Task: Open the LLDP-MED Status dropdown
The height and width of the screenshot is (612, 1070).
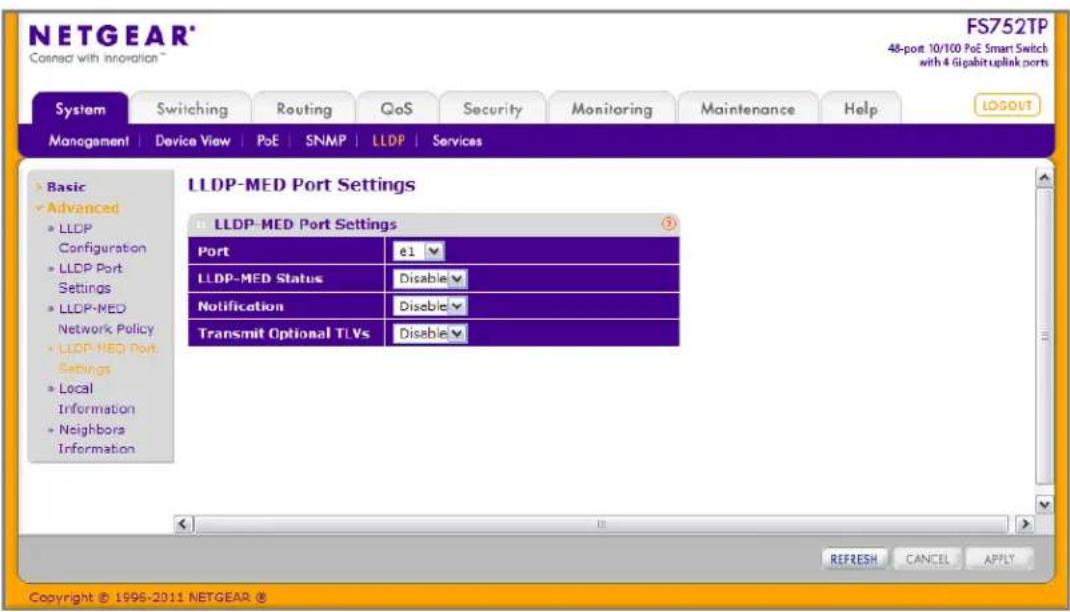Action: pos(430,278)
